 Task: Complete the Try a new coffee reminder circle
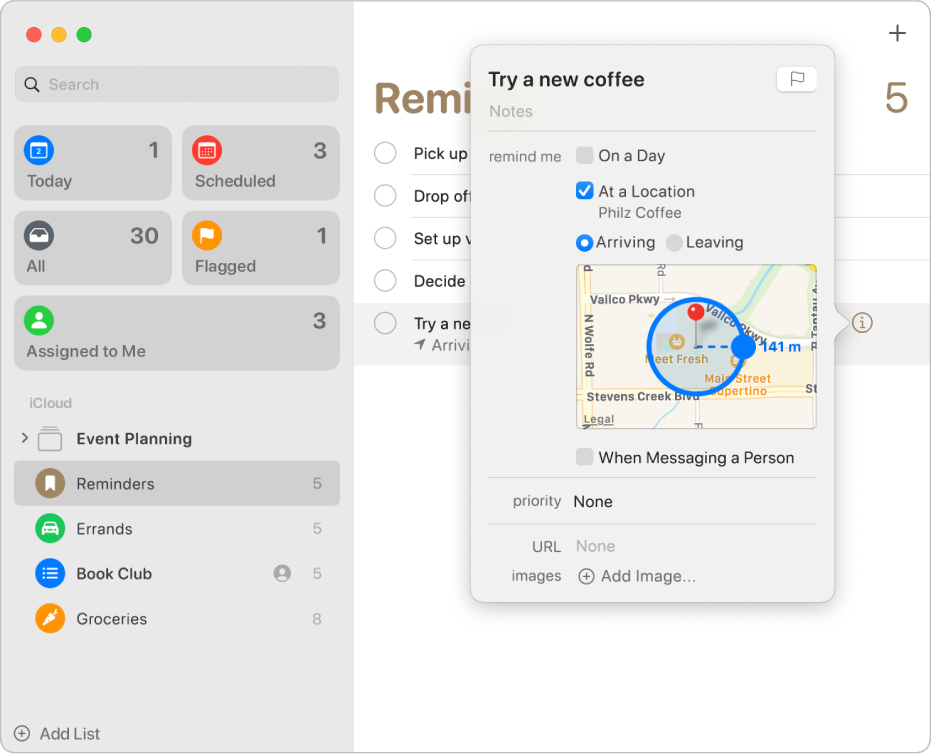[385, 323]
